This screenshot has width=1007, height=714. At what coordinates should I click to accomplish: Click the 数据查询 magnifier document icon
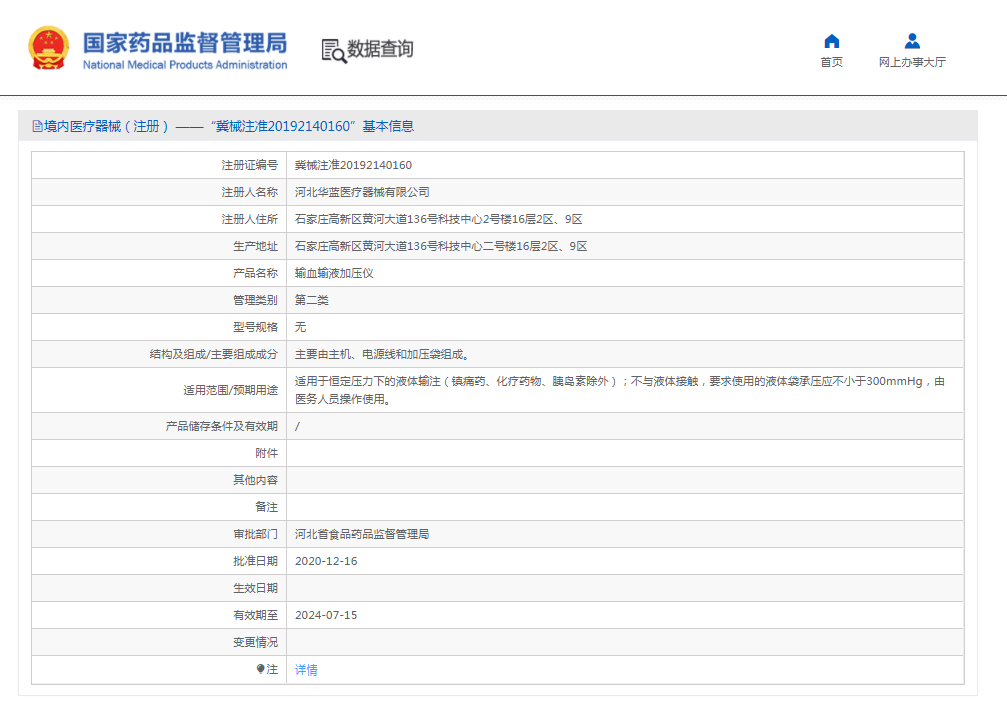pyautogui.click(x=333, y=50)
